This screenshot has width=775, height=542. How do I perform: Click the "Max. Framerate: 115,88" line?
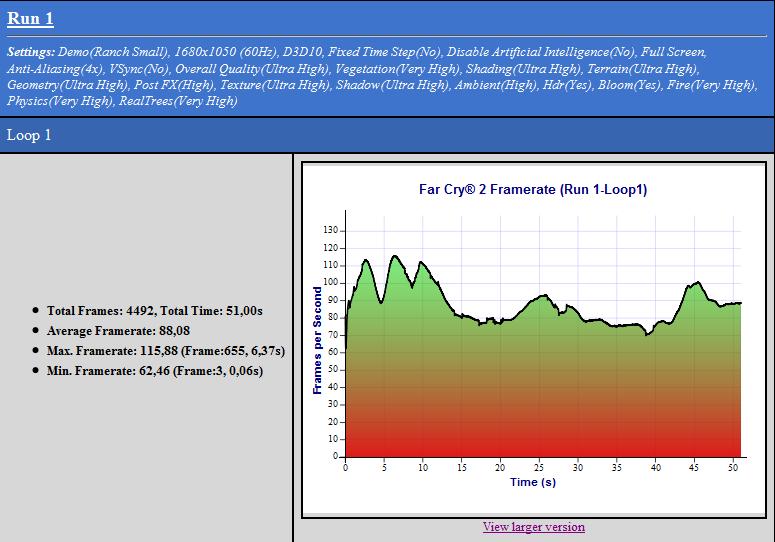(x=166, y=351)
